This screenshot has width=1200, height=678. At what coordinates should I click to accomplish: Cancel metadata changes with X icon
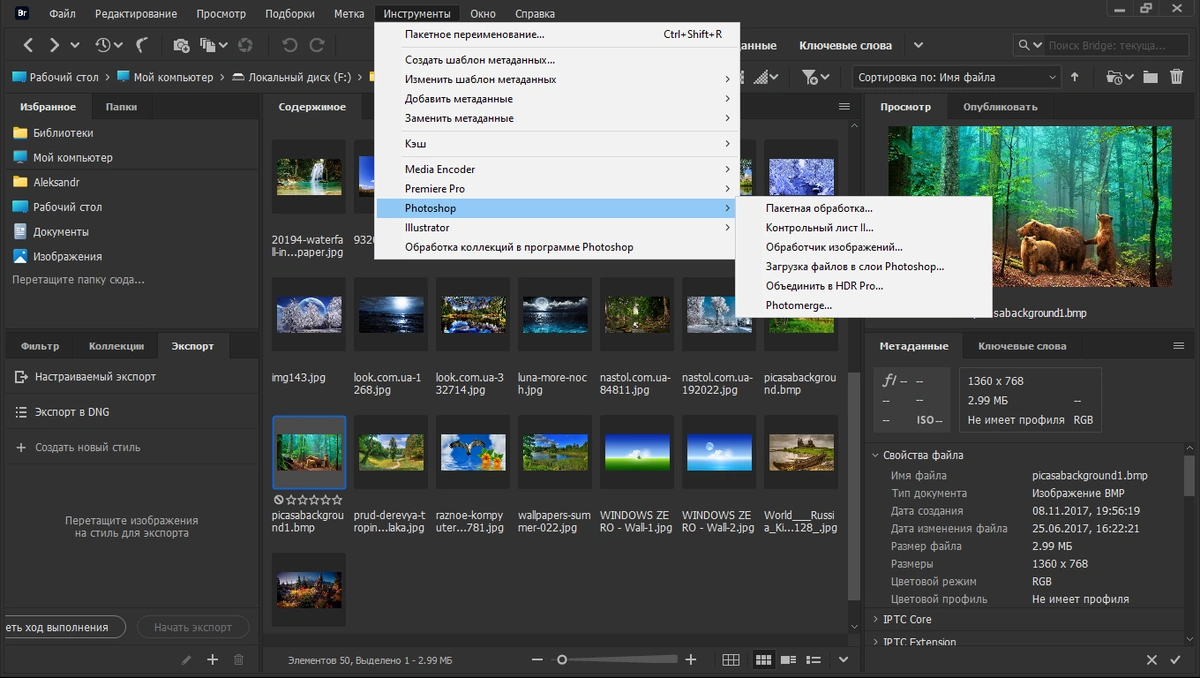pos(1151,660)
